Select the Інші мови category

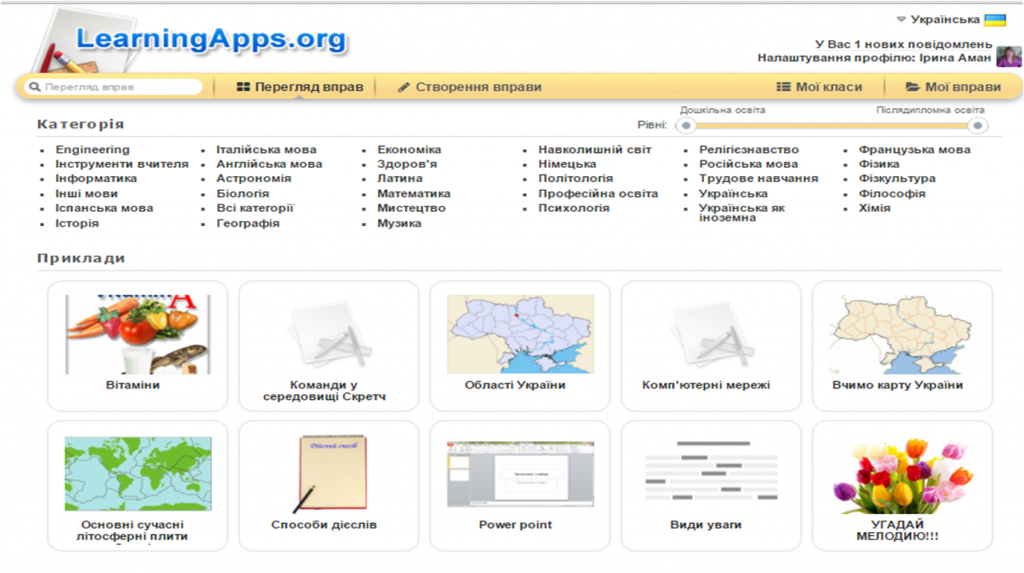pos(86,193)
